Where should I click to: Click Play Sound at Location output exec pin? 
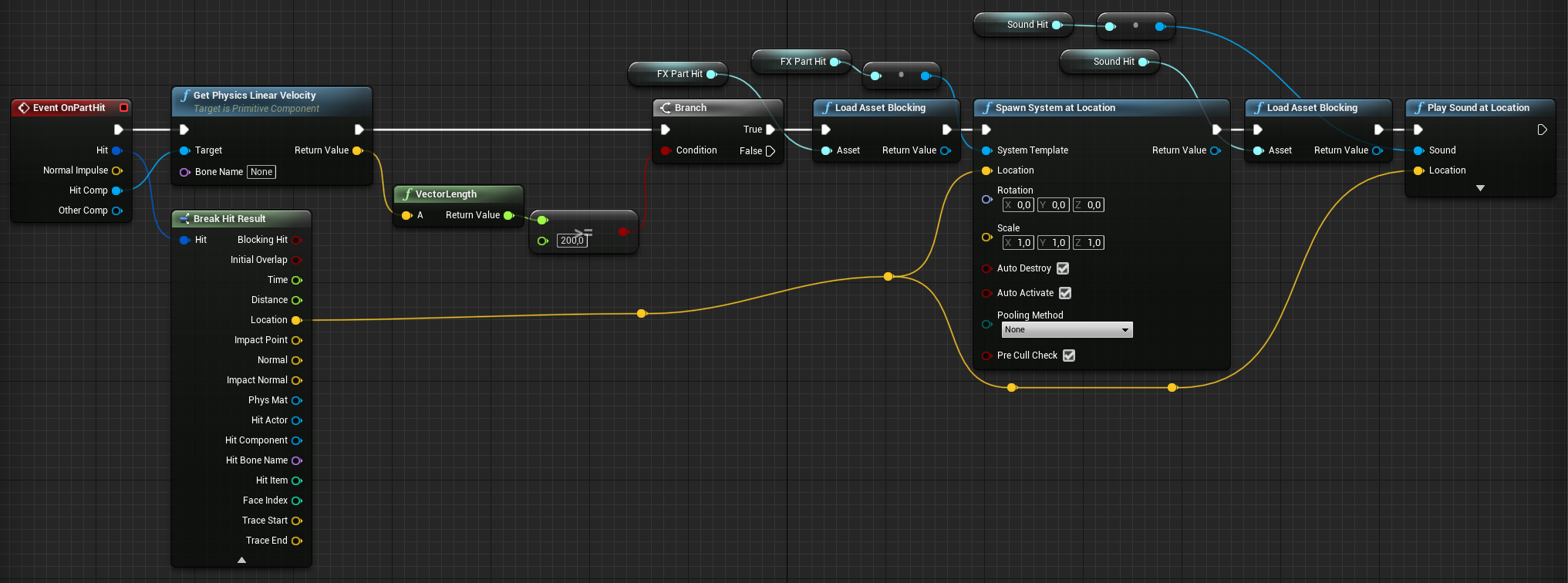(1542, 130)
